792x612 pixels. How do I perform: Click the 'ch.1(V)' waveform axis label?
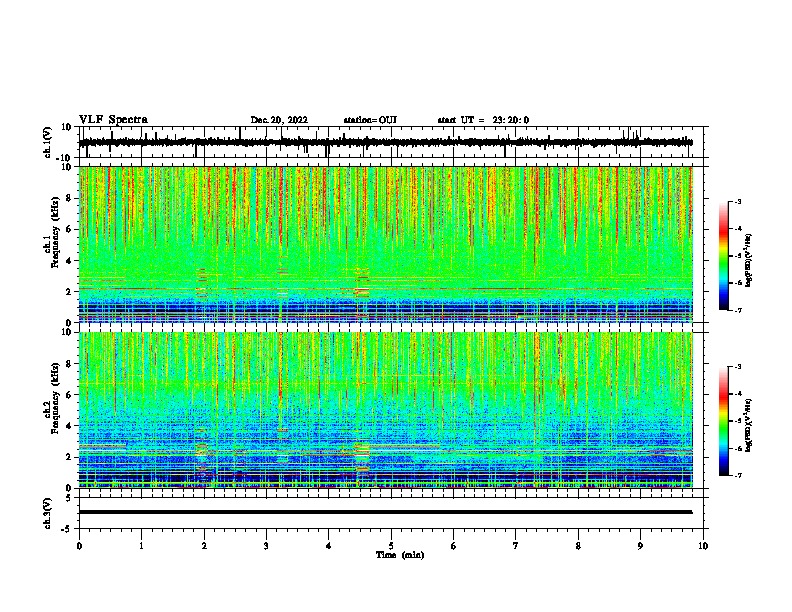(x=48, y=142)
